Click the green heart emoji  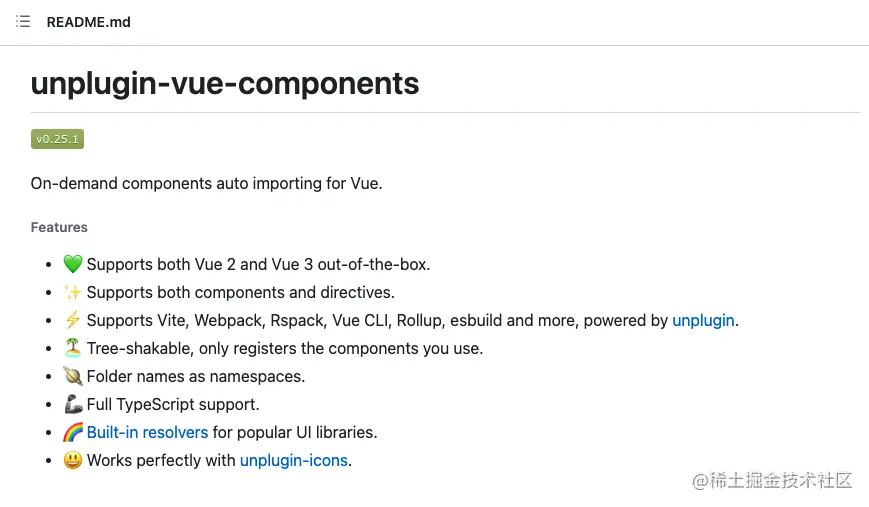tap(73, 264)
